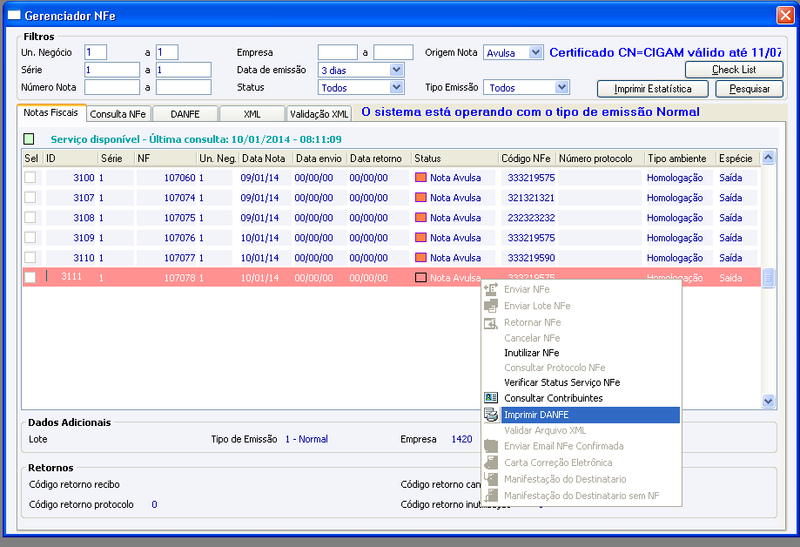Tick the checkbox on row ID 3108
Screen dimensions: 800x547
click(30, 218)
